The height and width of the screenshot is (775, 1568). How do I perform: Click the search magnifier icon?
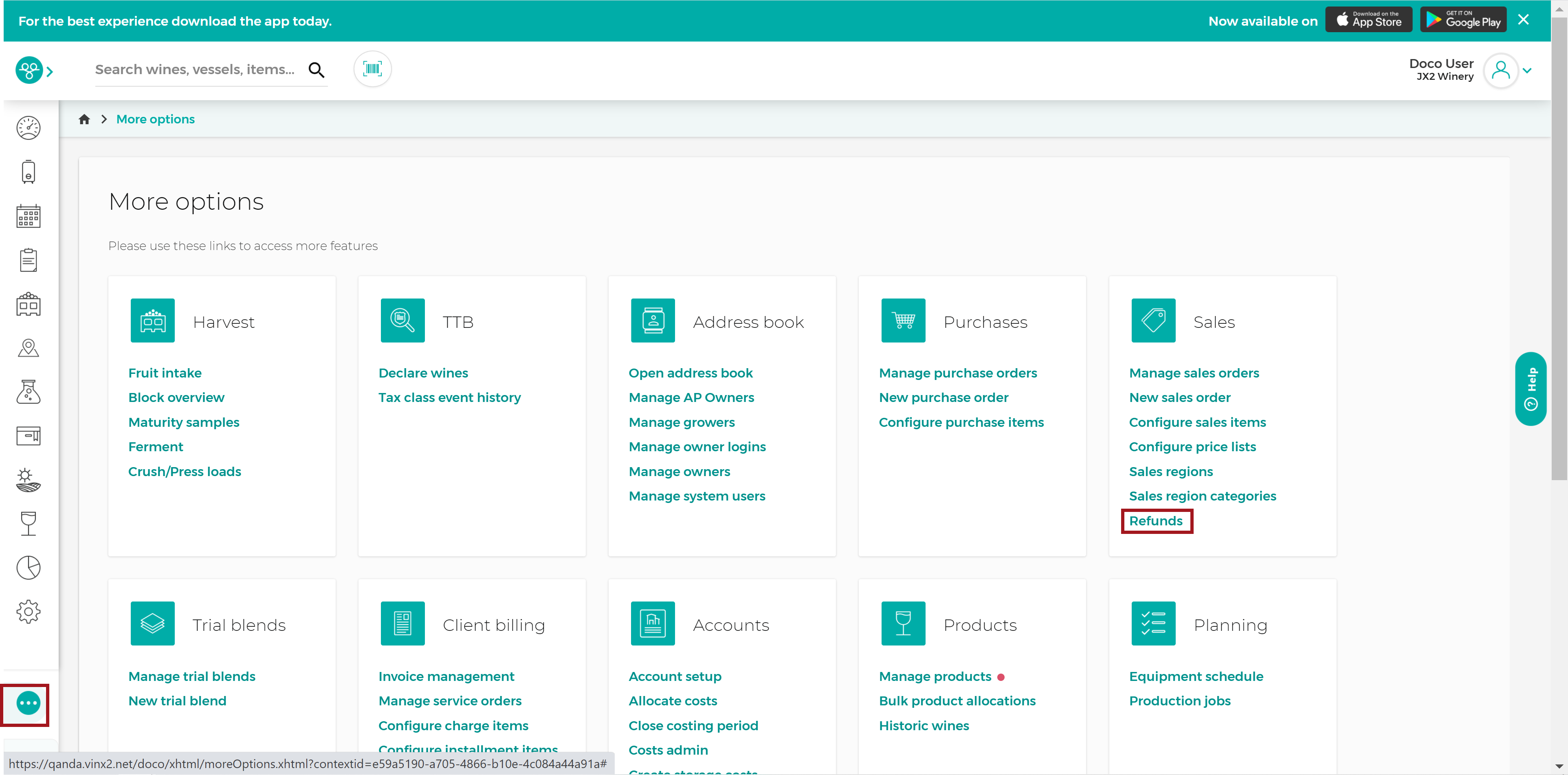[317, 70]
